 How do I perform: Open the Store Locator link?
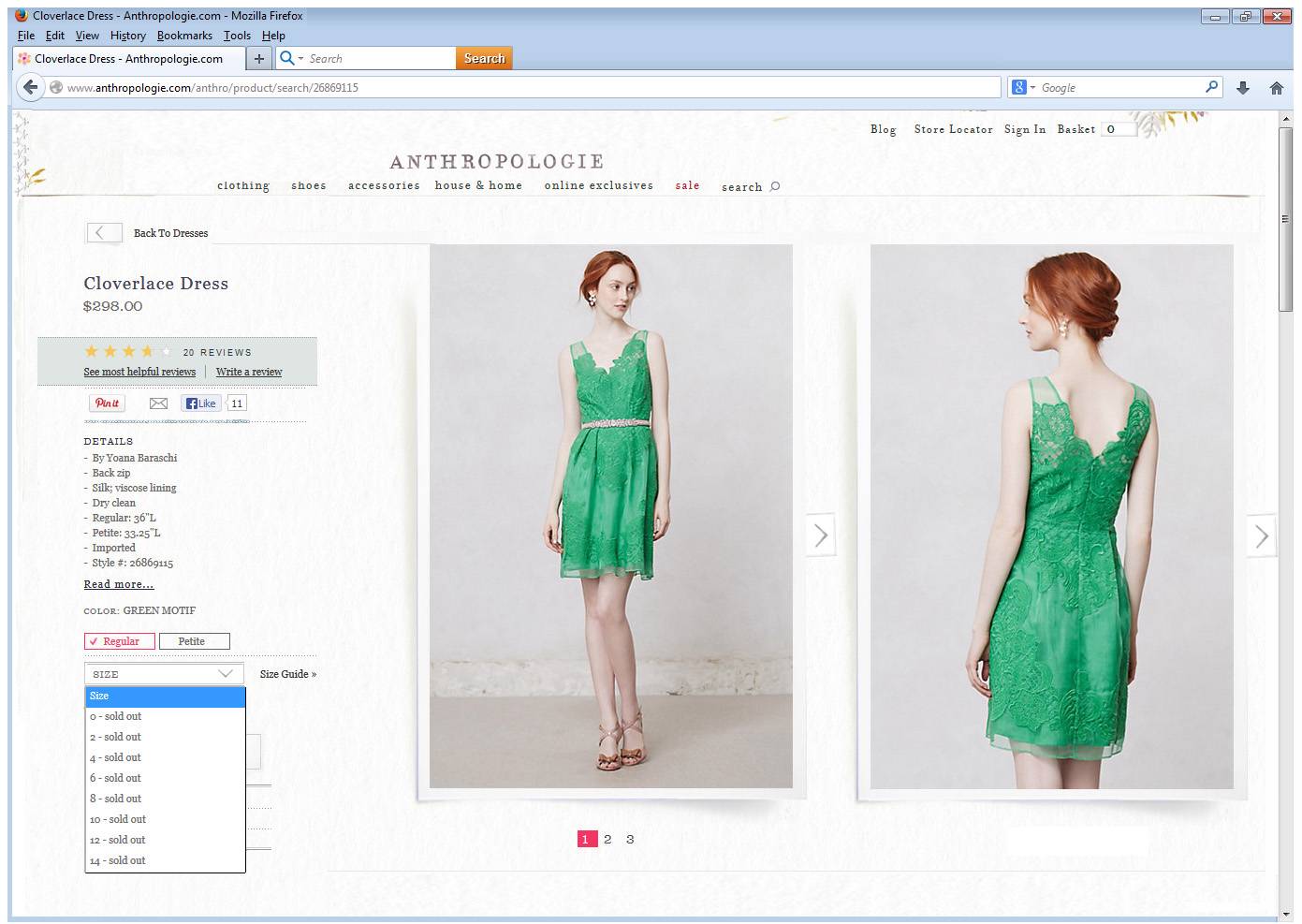click(953, 129)
